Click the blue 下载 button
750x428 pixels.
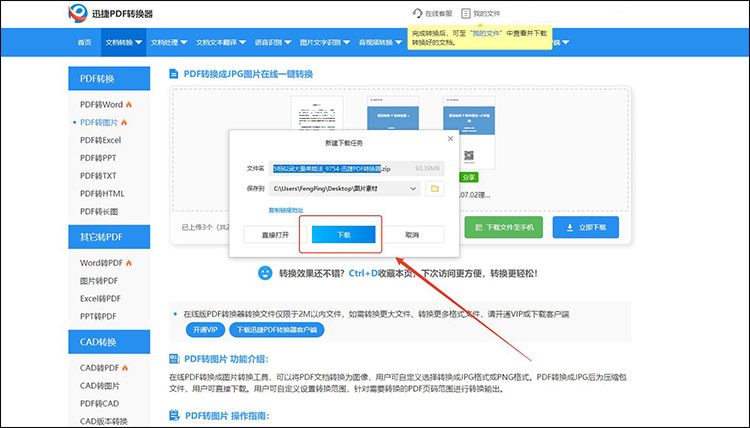pyautogui.click(x=343, y=235)
